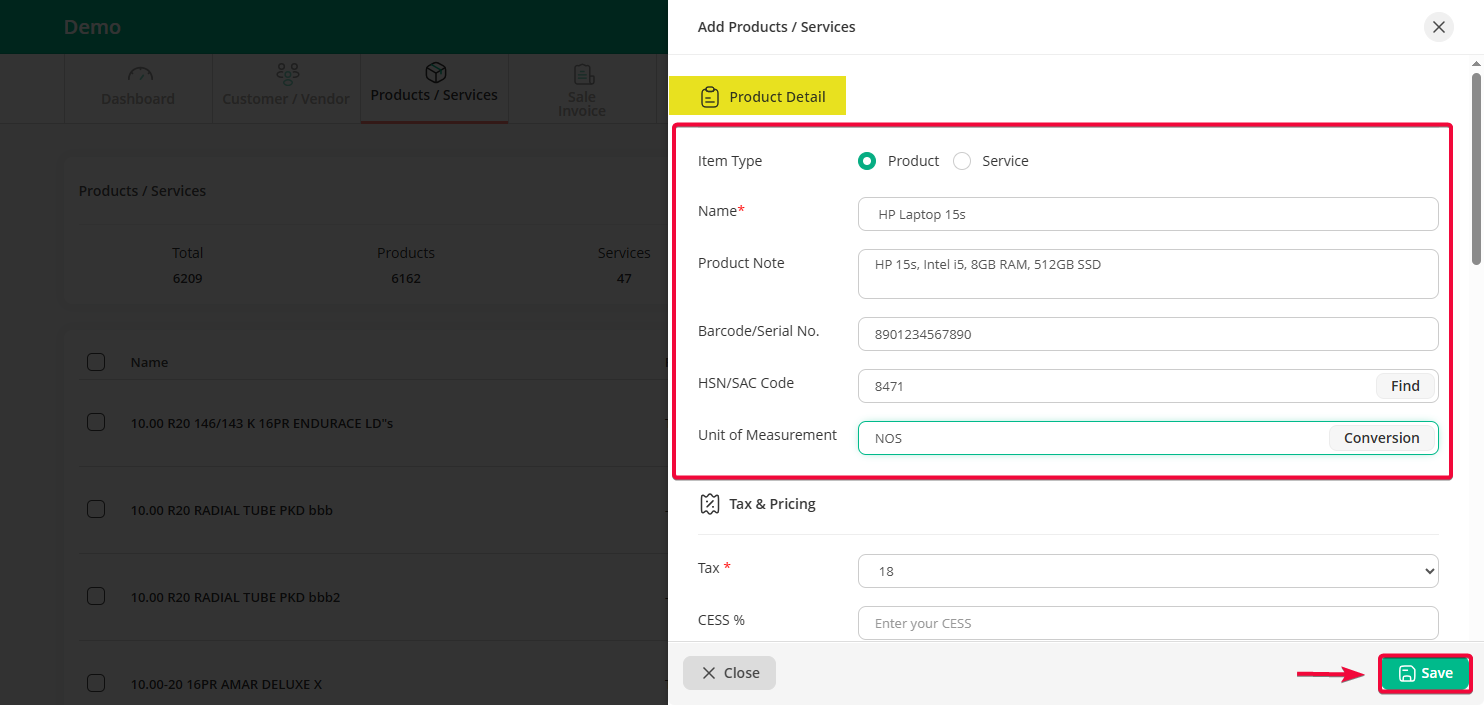
Task: Check the box for 10.00 R20 RADIAL TUBE PKD bbb
Action: 96,509
